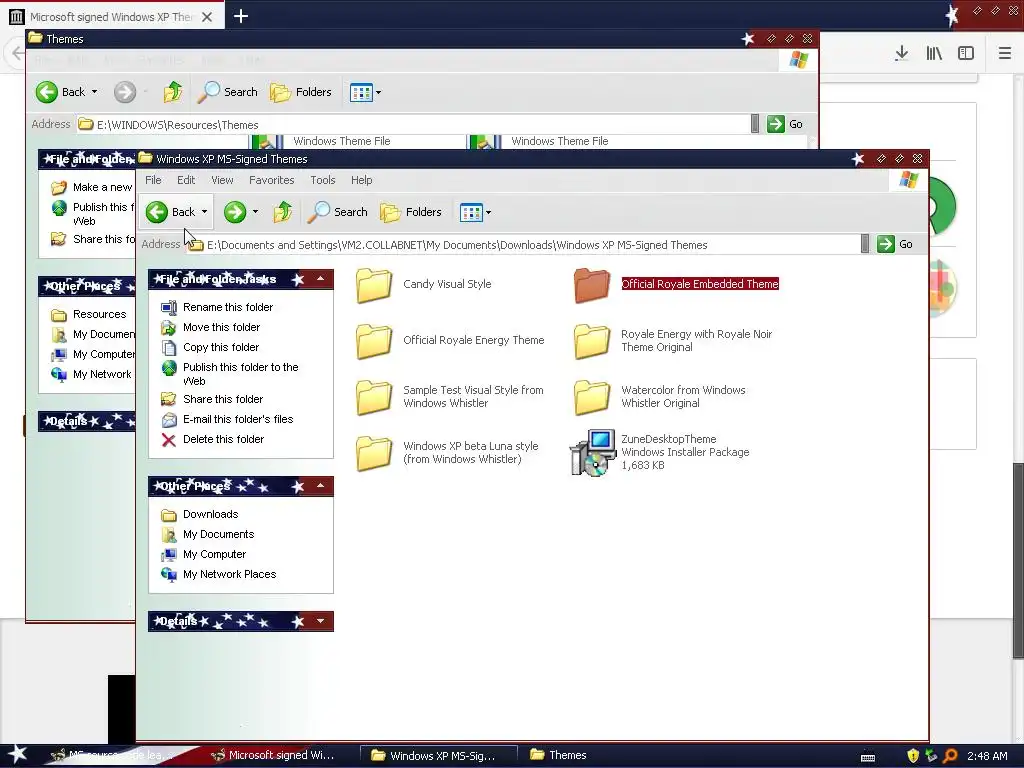The height and width of the screenshot is (768, 1024).
Task: Open address bar dropdown in front window
Action: coord(865,244)
